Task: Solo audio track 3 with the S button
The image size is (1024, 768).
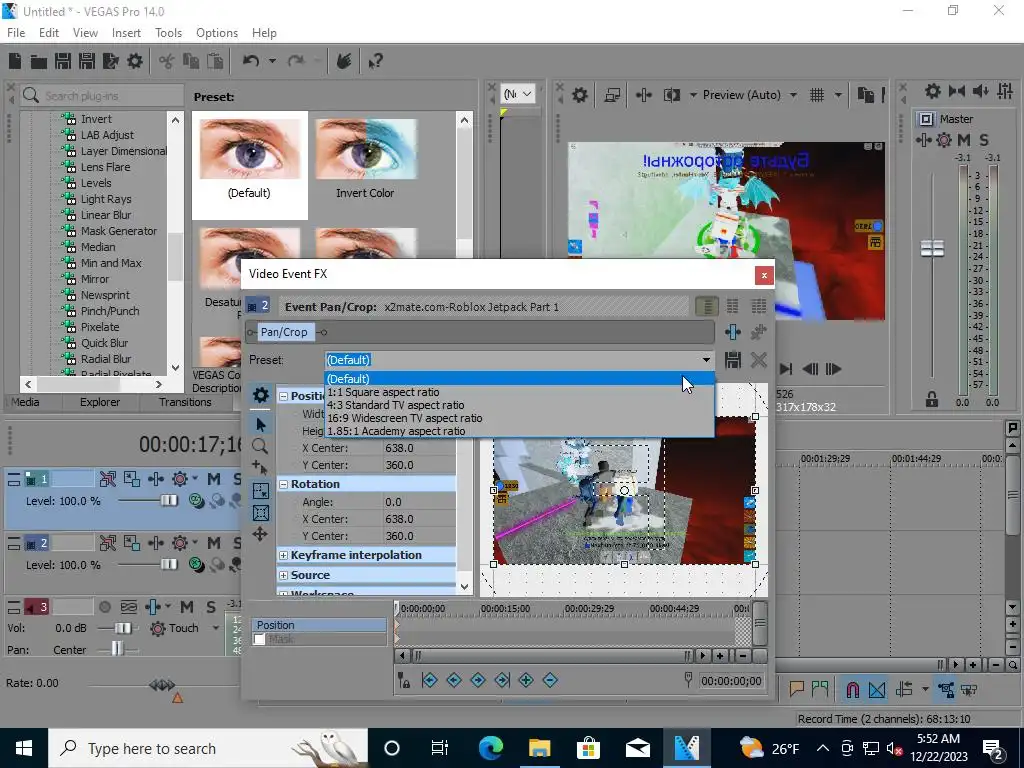Action: [210, 607]
